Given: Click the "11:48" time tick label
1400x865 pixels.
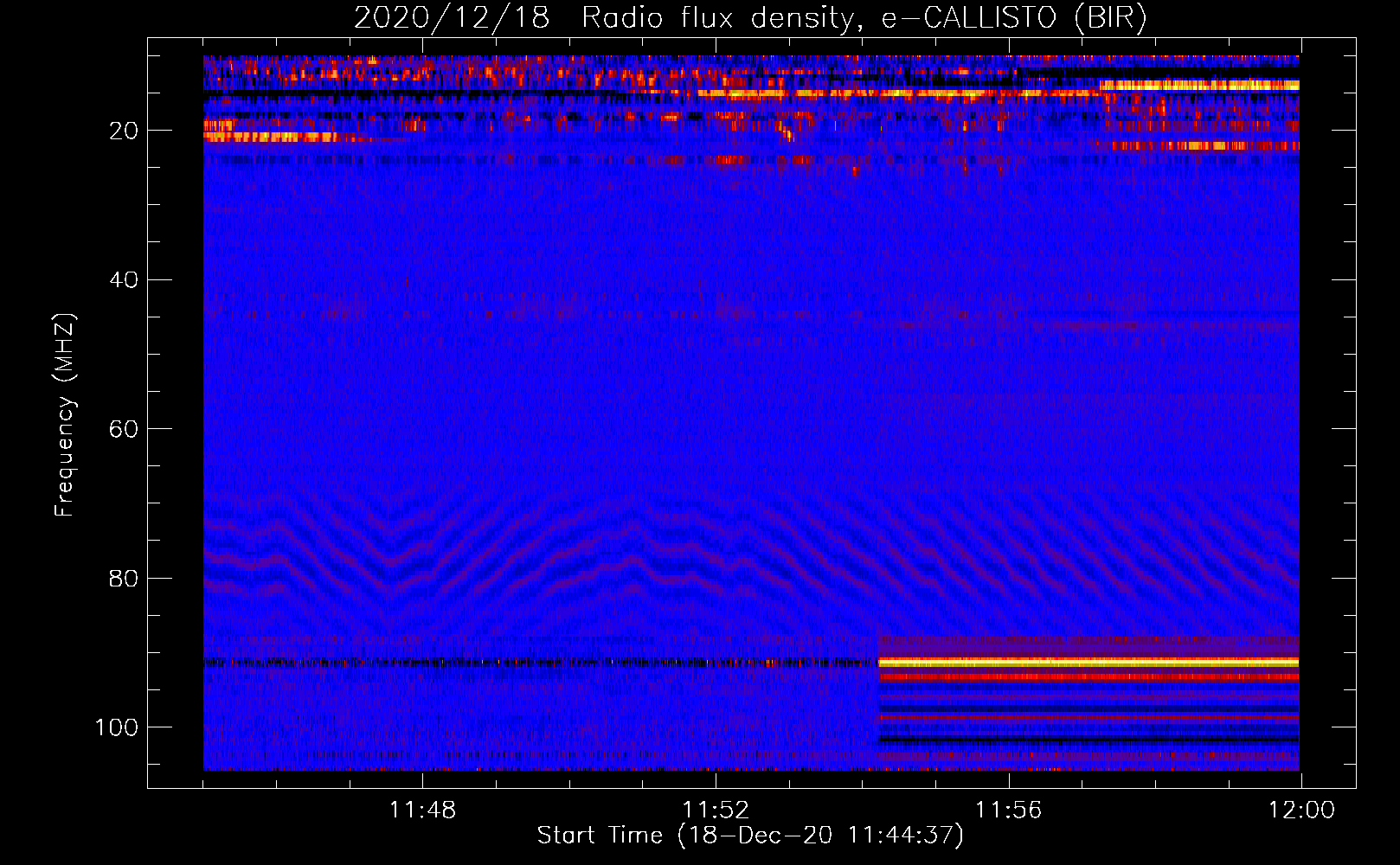Looking at the screenshot, I should (x=422, y=811).
